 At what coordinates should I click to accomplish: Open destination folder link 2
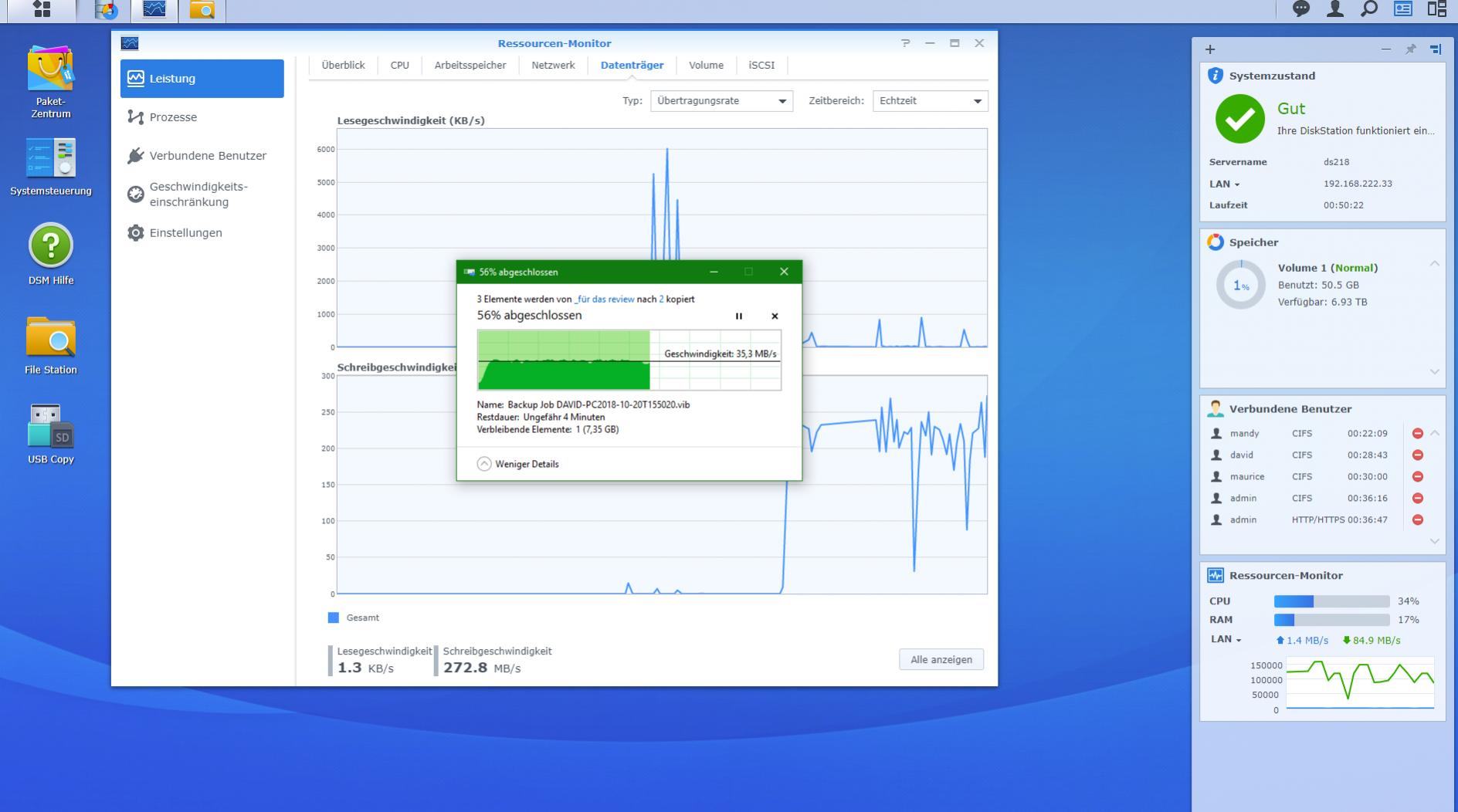click(x=661, y=299)
